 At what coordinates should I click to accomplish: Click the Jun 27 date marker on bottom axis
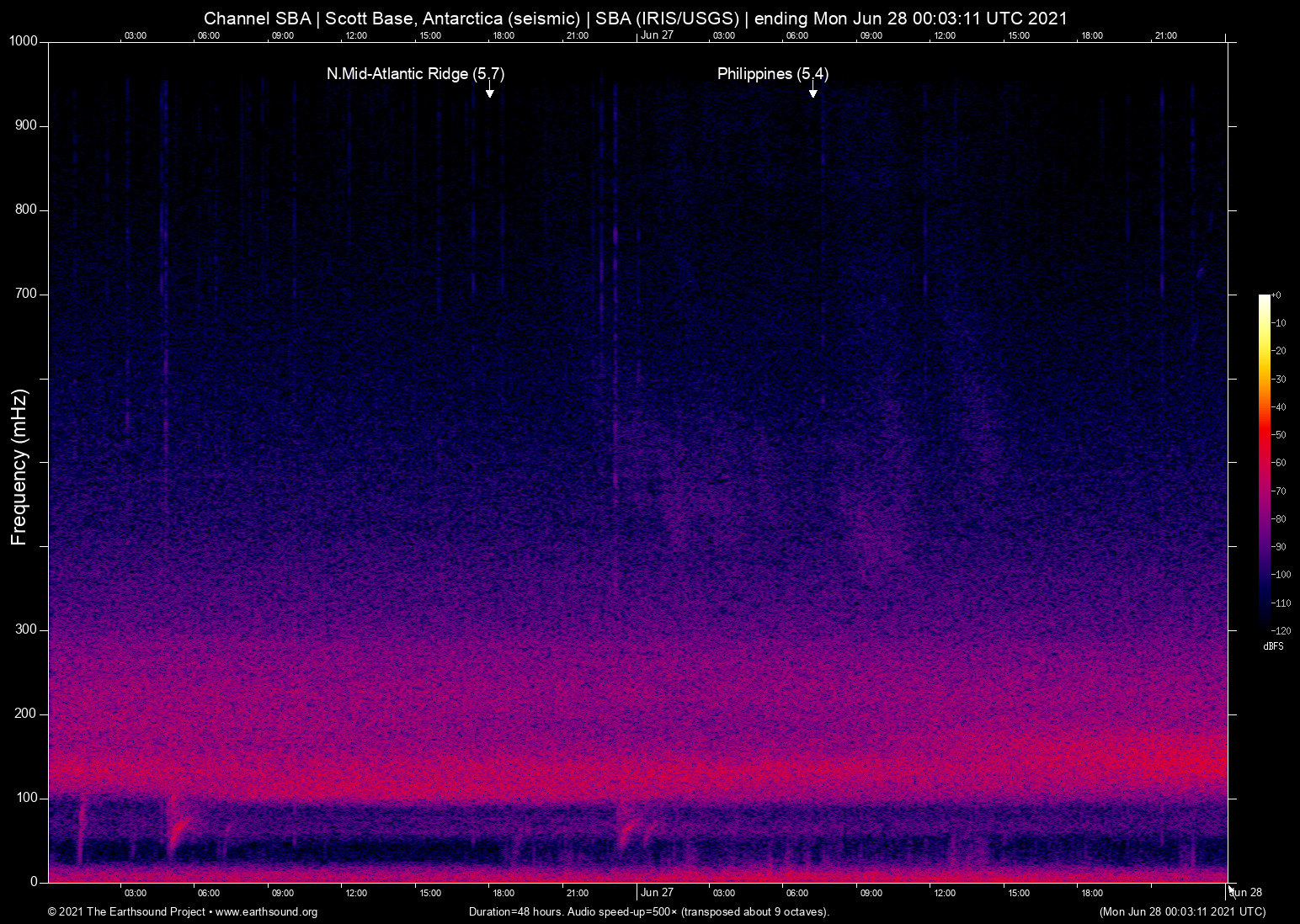coord(657,892)
